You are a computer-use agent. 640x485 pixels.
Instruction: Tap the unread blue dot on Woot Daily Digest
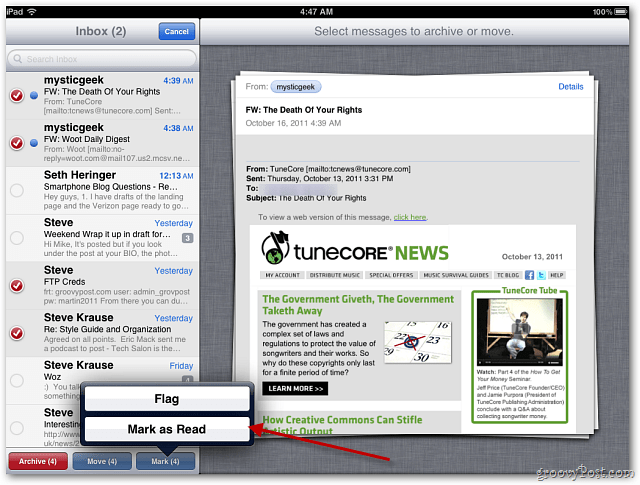(x=34, y=143)
